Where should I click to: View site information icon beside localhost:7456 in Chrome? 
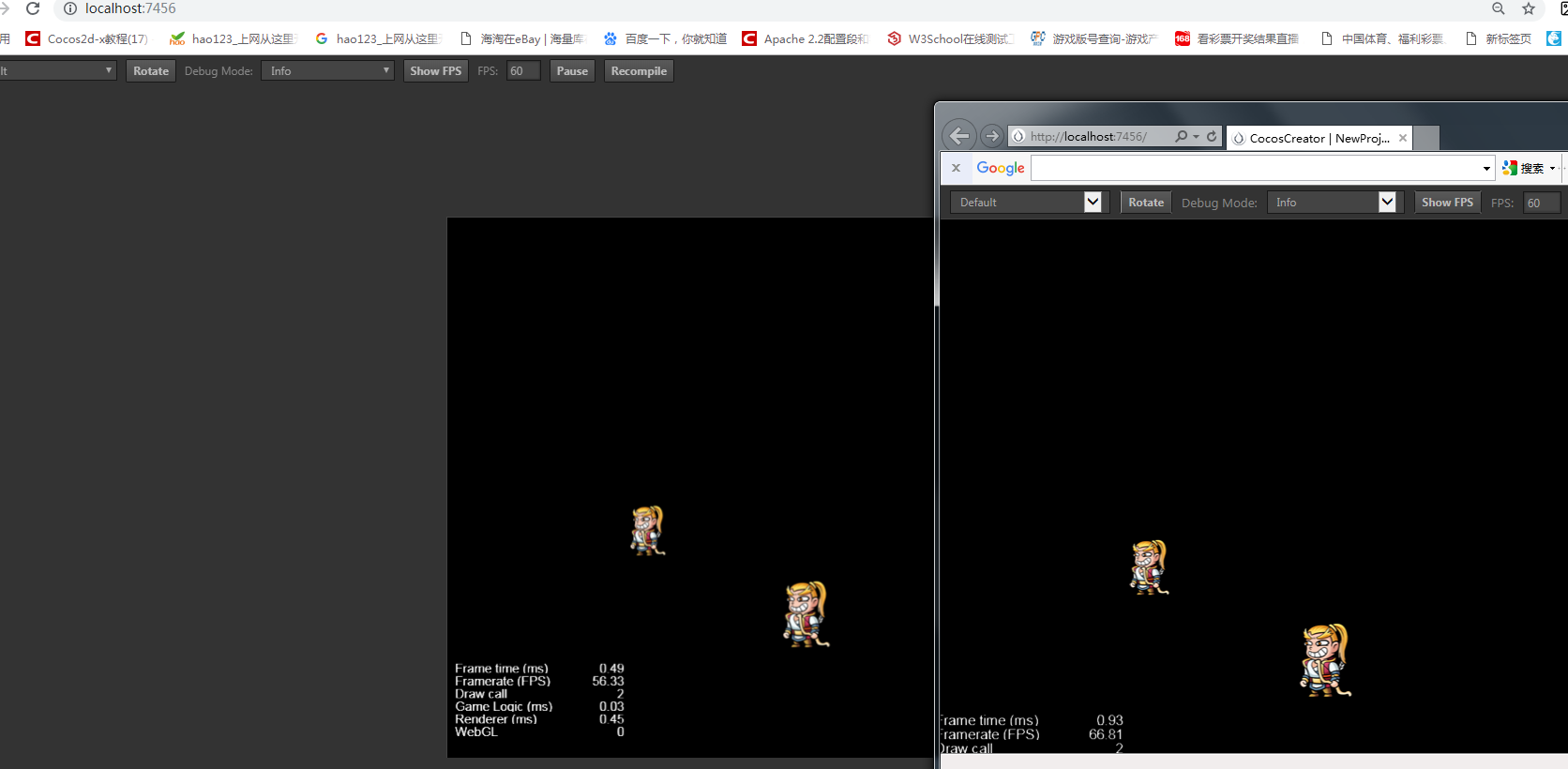click(69, 8)
